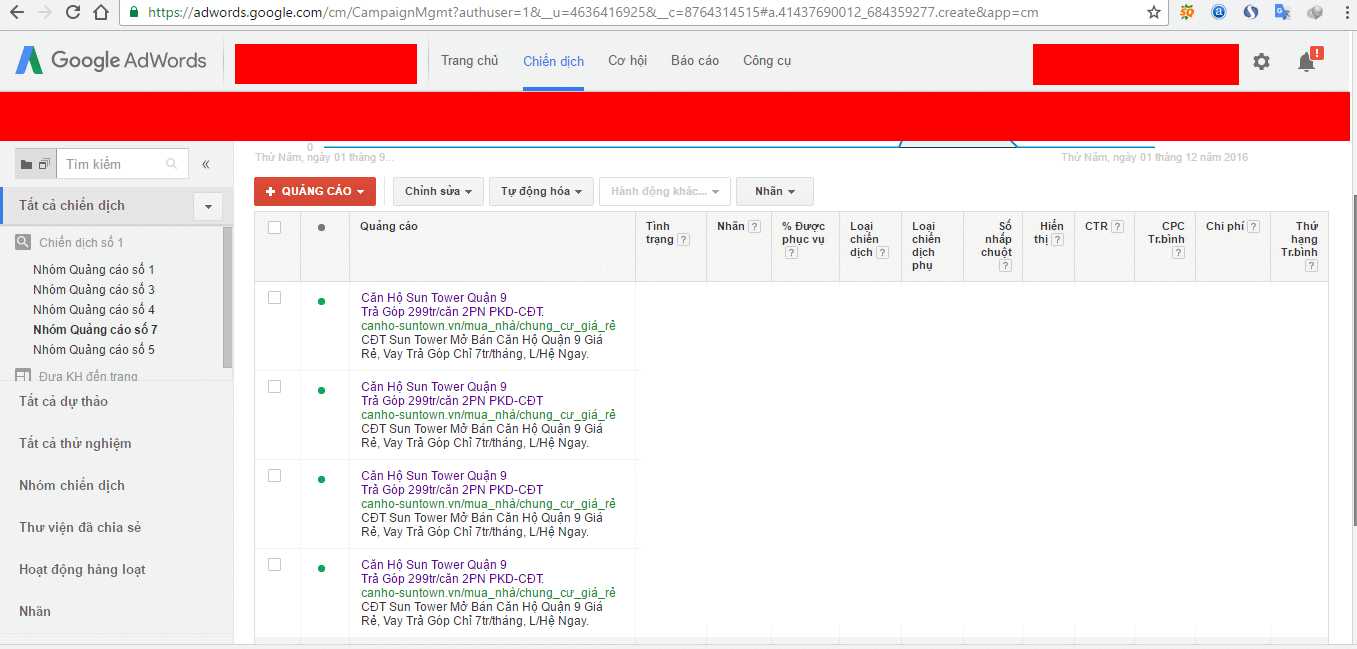Open the Hành động khác dropdown
The width and height of the screenshot is (1357, 649).
tap(665, 191)
